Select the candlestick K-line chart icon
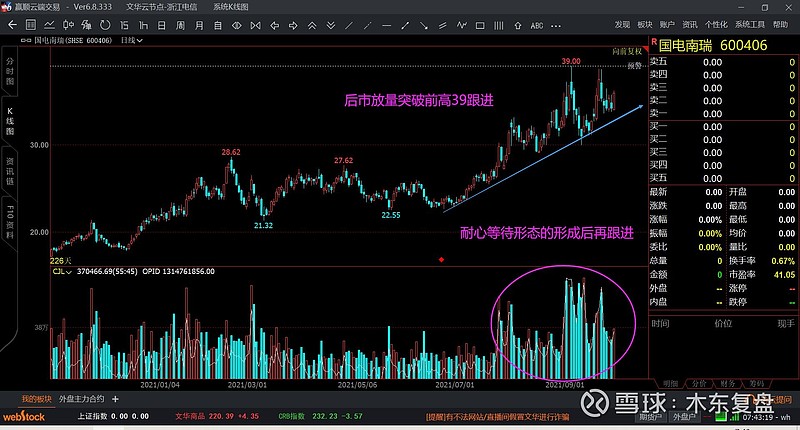Screen dimensions: 800x430 click(x=68, y=25)
